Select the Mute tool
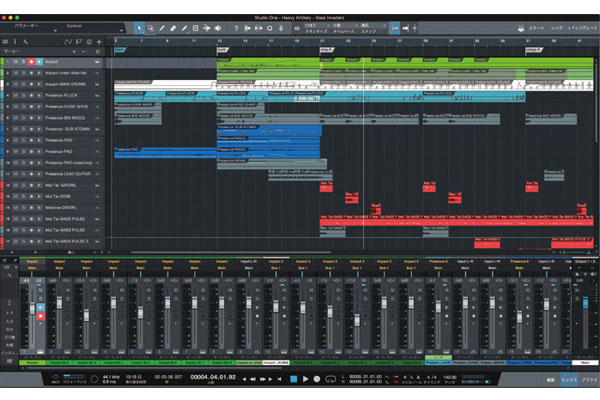Viewport: 600px width, 400px height. coord(195,28)
